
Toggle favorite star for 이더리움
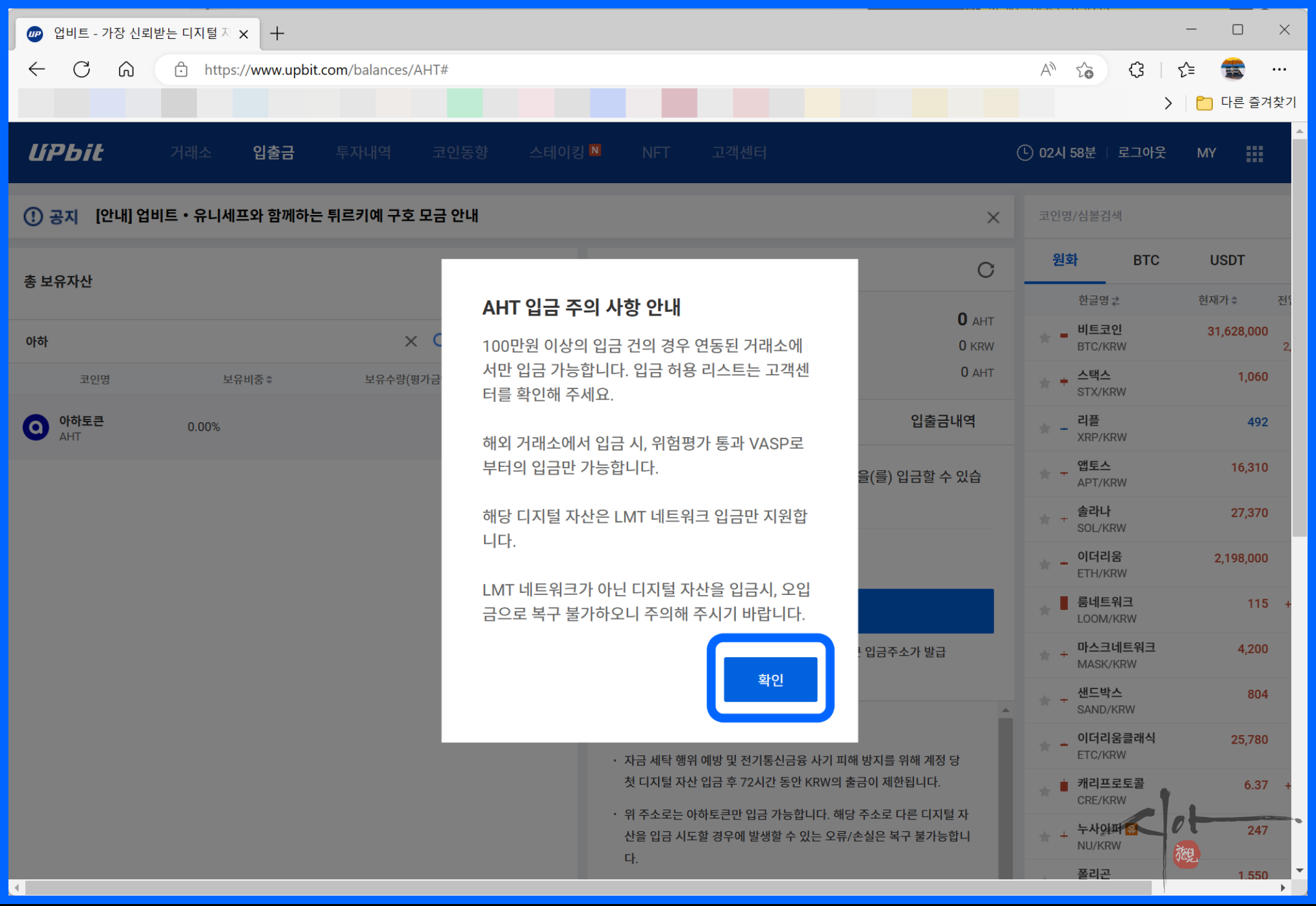(x=1044, y=565)
